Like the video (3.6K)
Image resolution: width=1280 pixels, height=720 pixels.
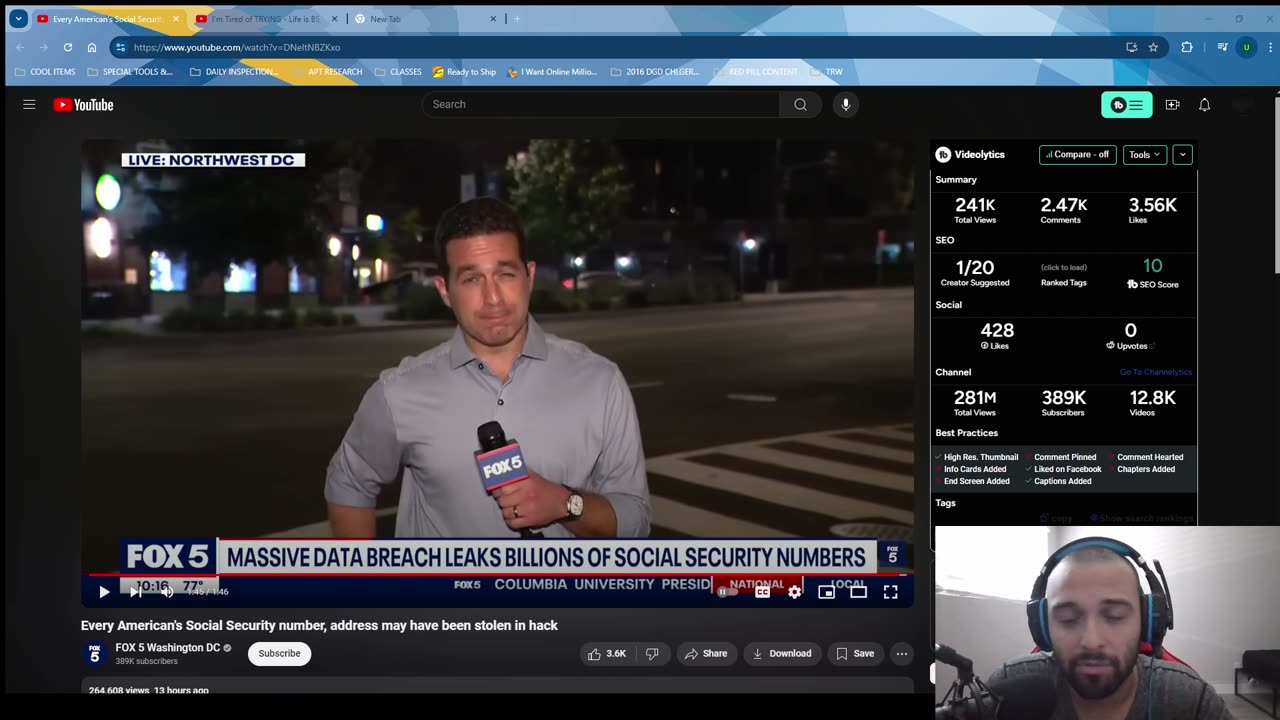click(x=607, y=654)
